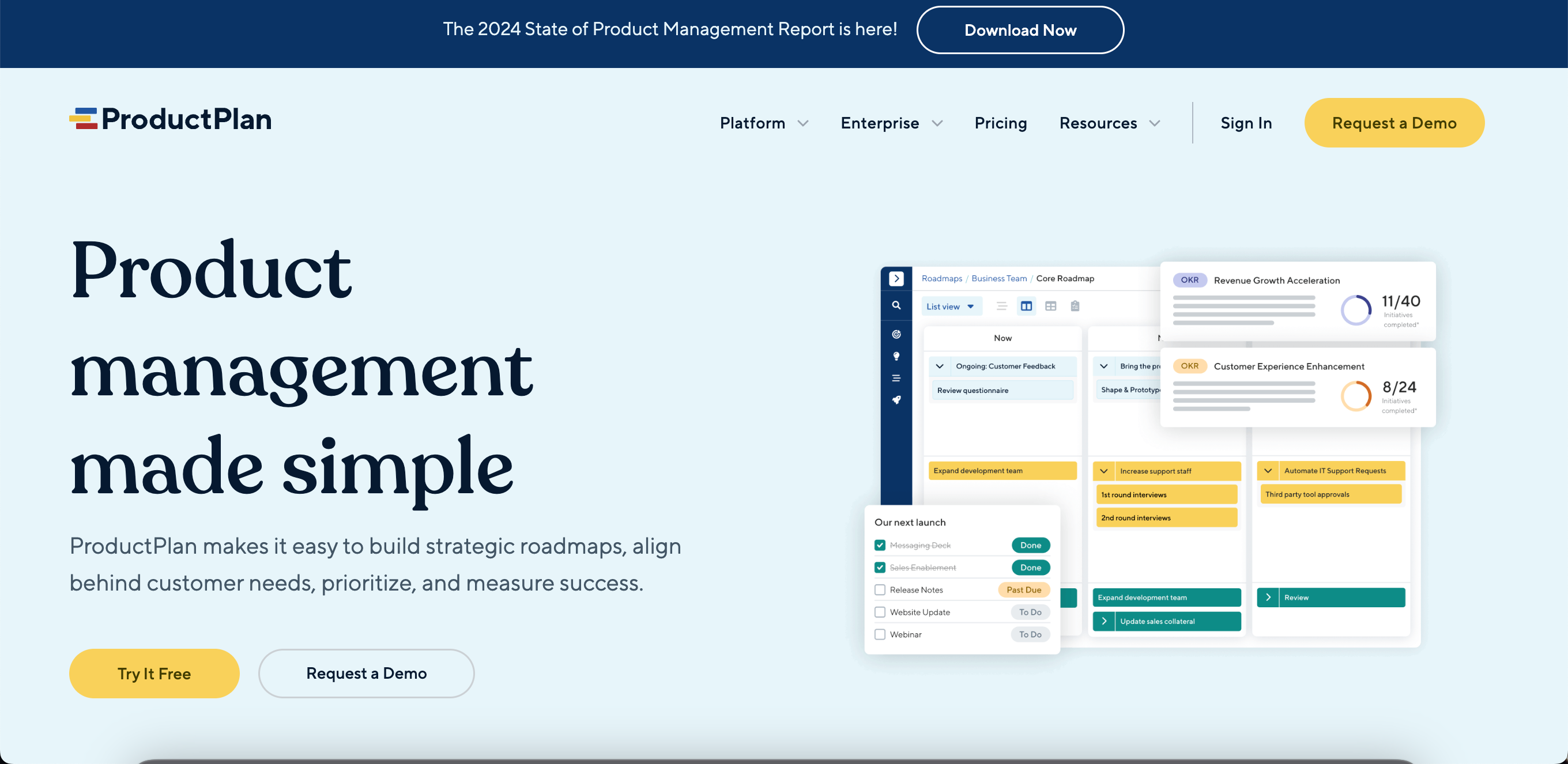Click OKR tag on Revenue Growth Acceleration
This screenshot has width=1568, height=764.
click(x=1189, y=280)
